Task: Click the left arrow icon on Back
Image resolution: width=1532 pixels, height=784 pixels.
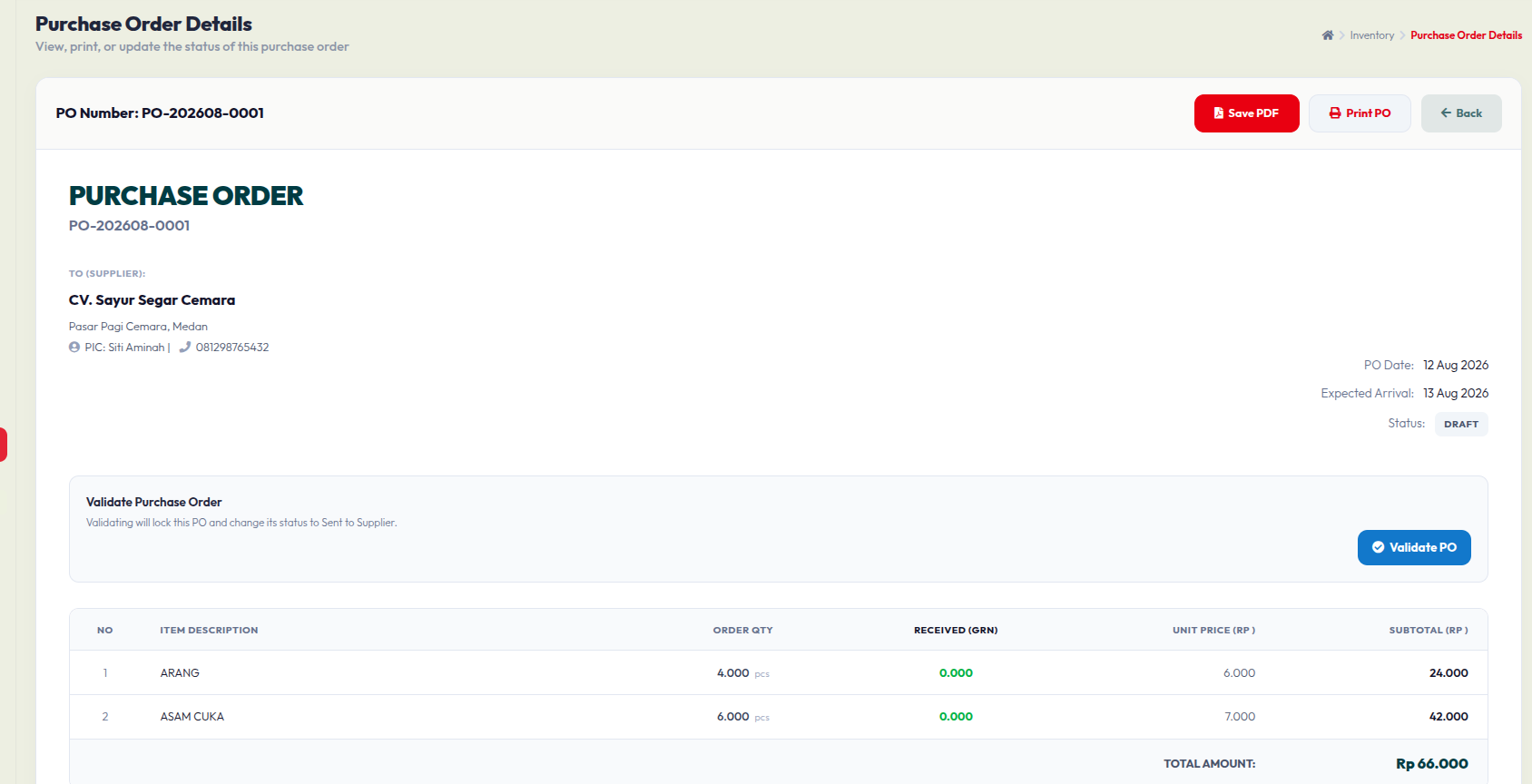Action: (1447, 113)
